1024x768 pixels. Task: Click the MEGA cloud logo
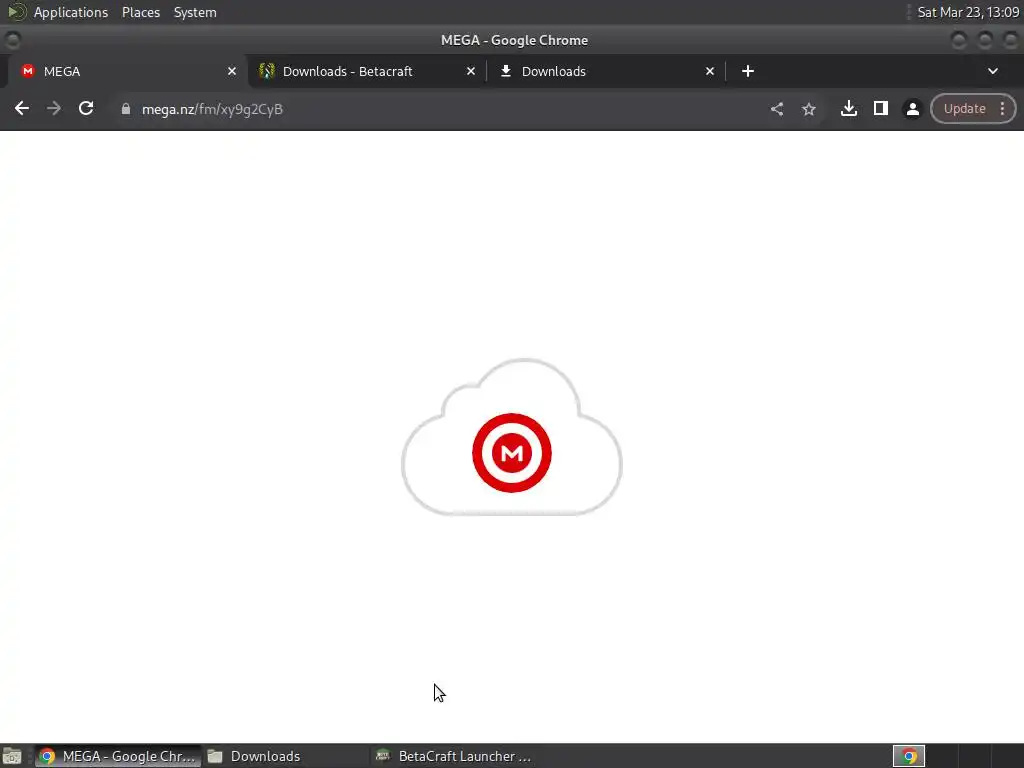click(511, 438)
